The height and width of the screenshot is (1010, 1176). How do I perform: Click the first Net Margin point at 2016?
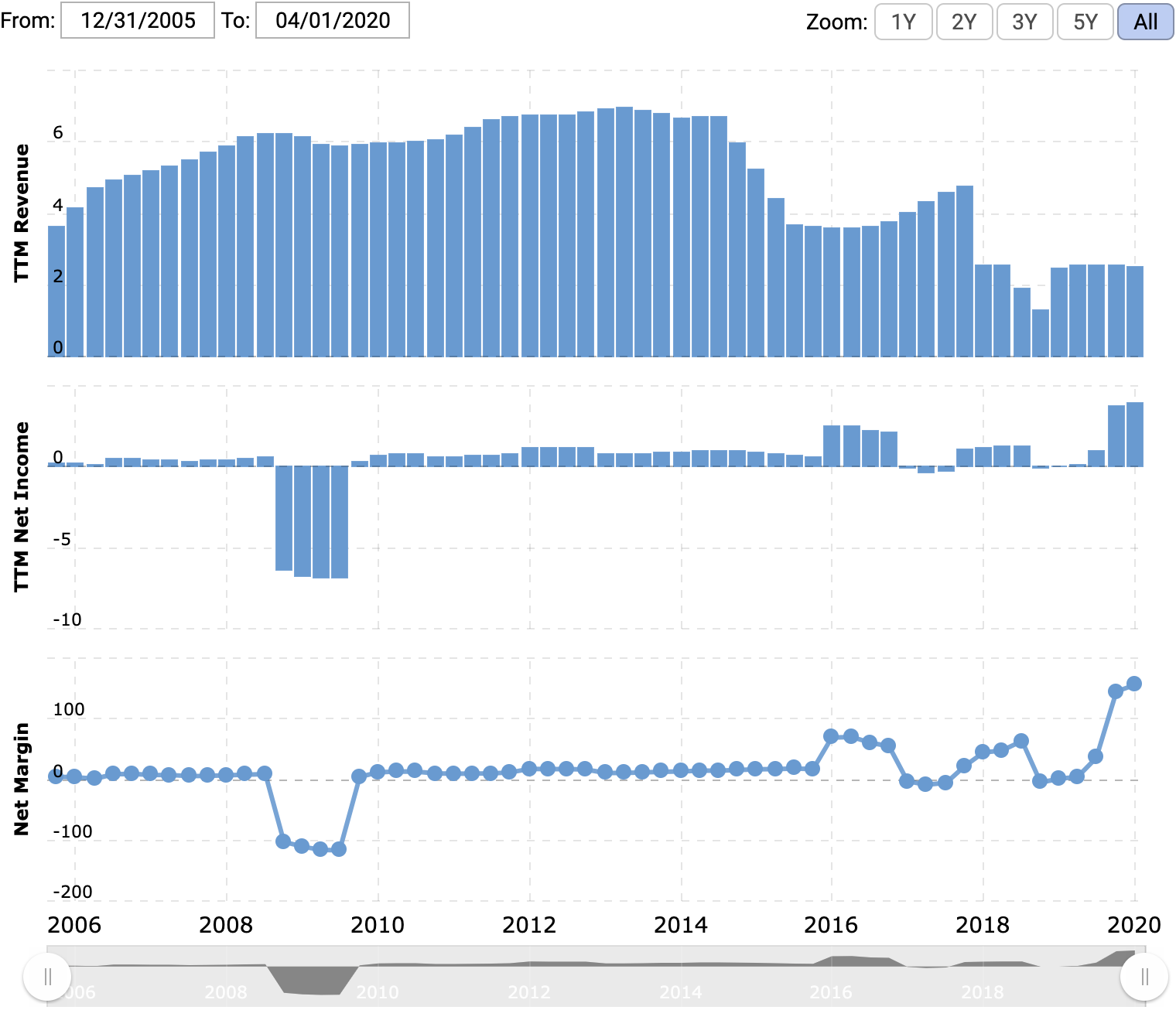coord(832,736)
